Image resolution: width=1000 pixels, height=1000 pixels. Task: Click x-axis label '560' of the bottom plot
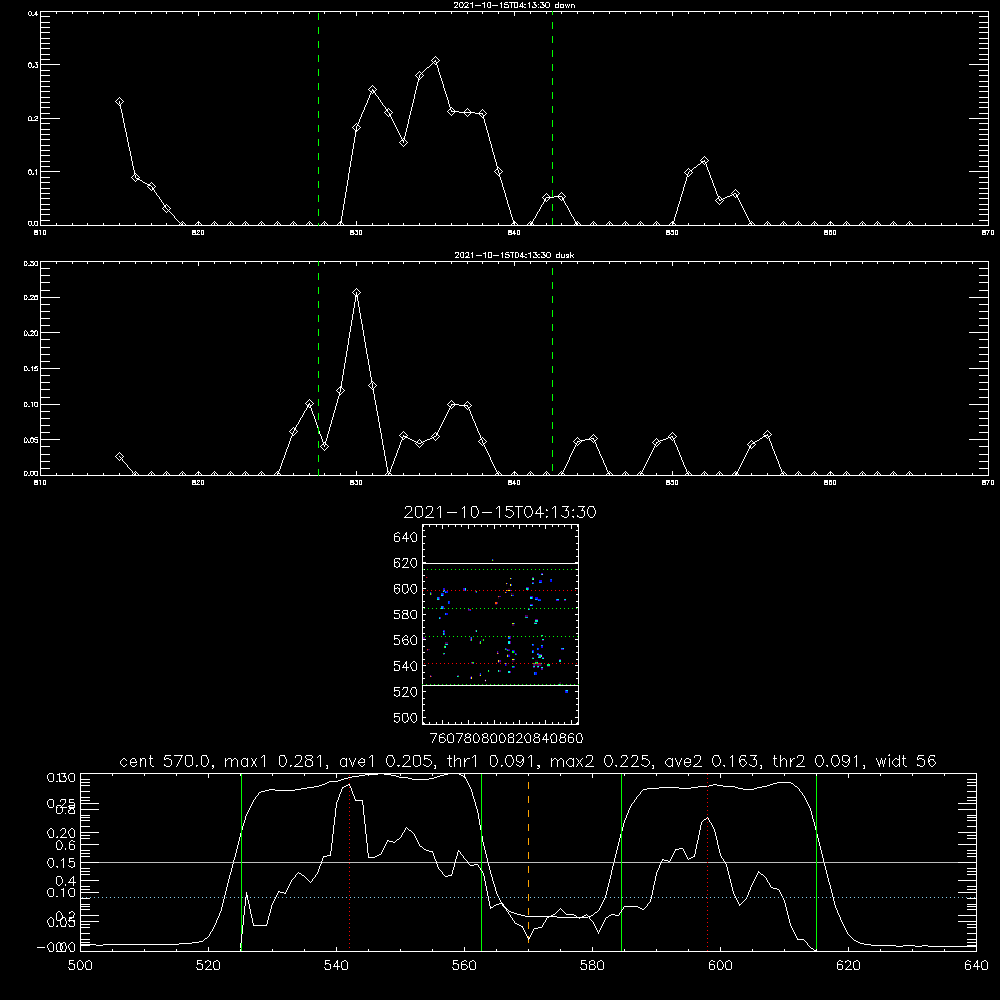464,966
